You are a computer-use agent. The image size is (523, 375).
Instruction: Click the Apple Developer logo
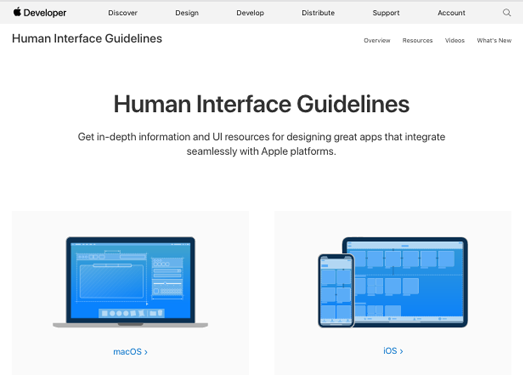pyautogui.click(x=40, y=13)
